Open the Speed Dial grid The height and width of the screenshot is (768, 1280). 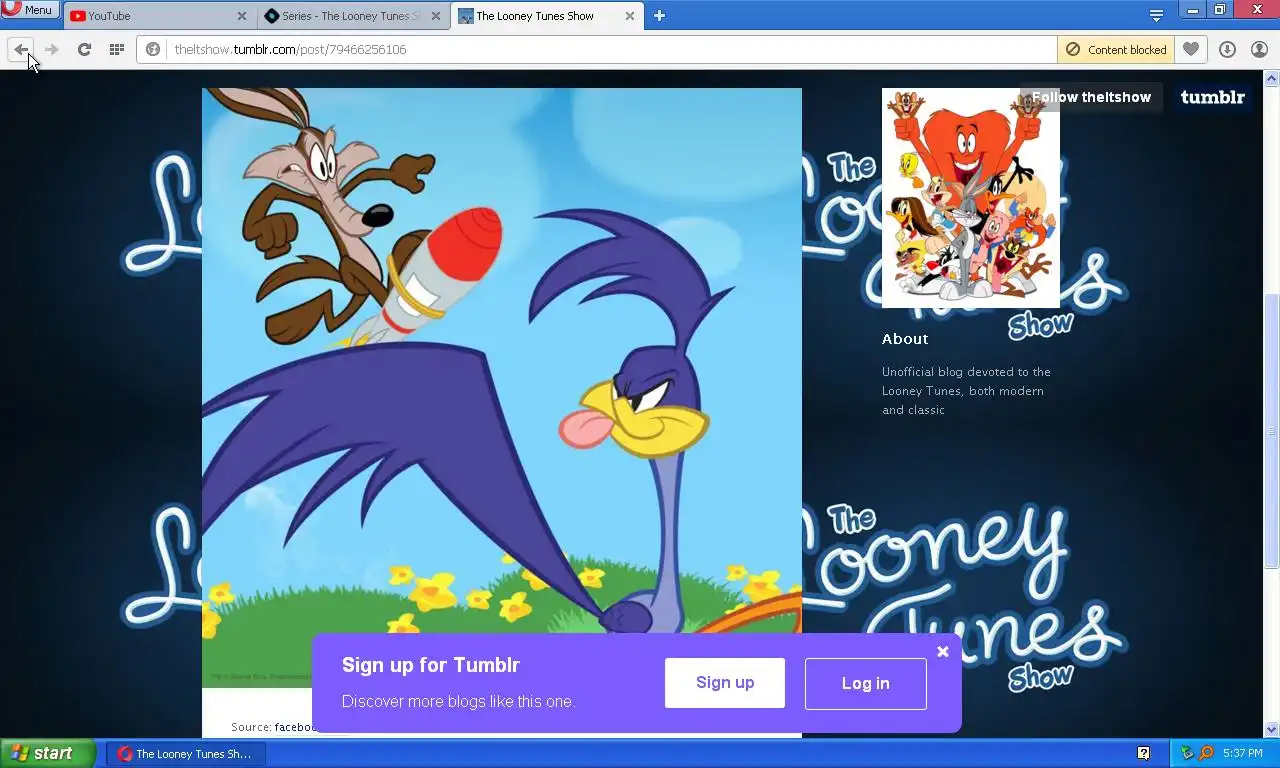click(x=116, y=49)
